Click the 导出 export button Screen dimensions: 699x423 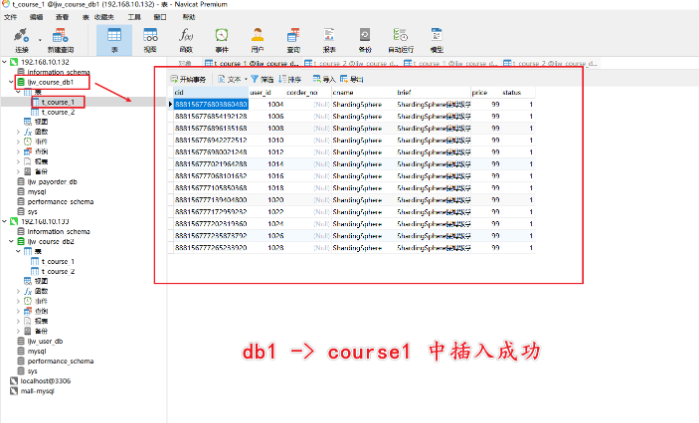(352, 79)
